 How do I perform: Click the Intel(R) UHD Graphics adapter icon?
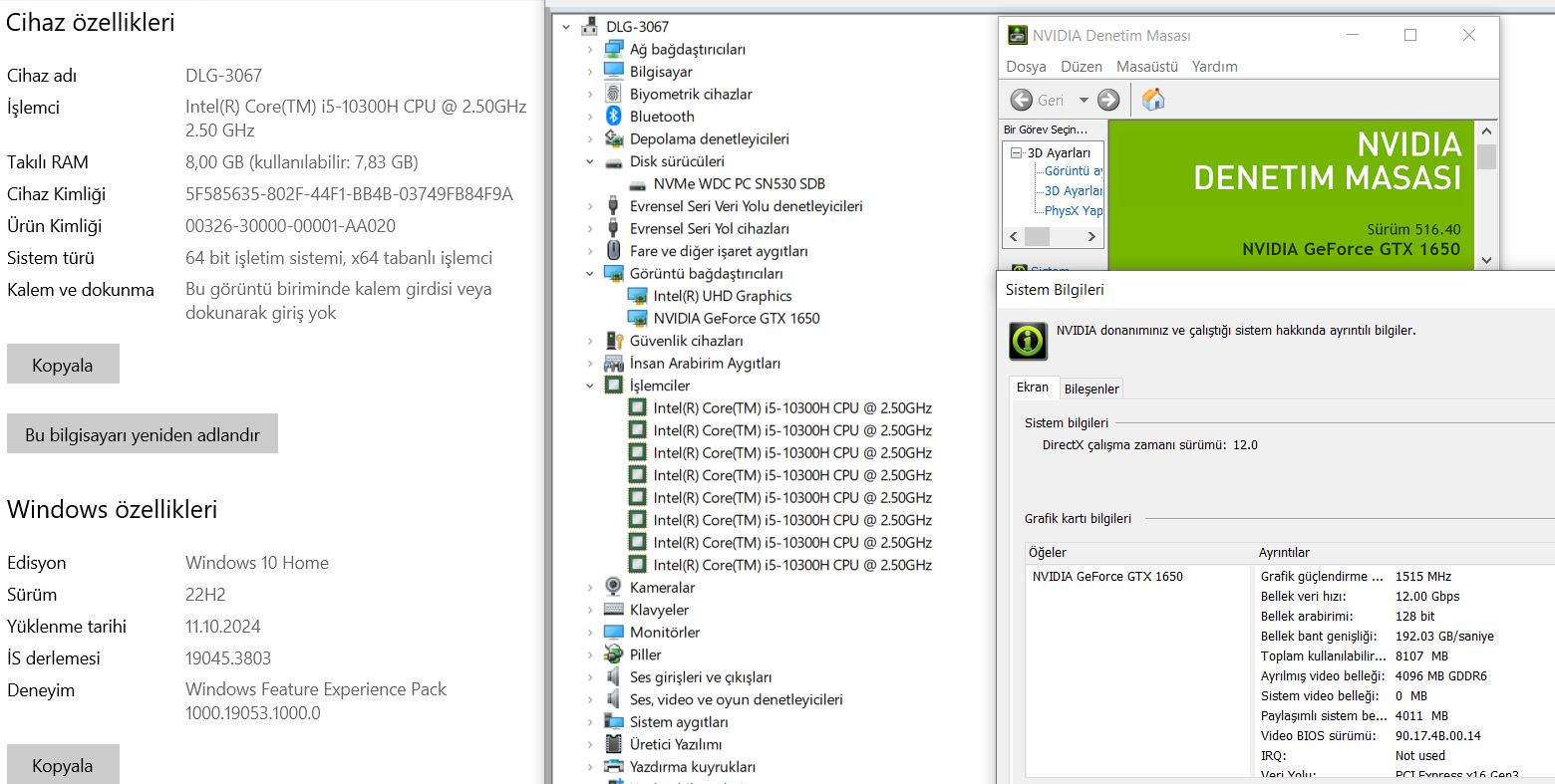(x=637, y=296)
